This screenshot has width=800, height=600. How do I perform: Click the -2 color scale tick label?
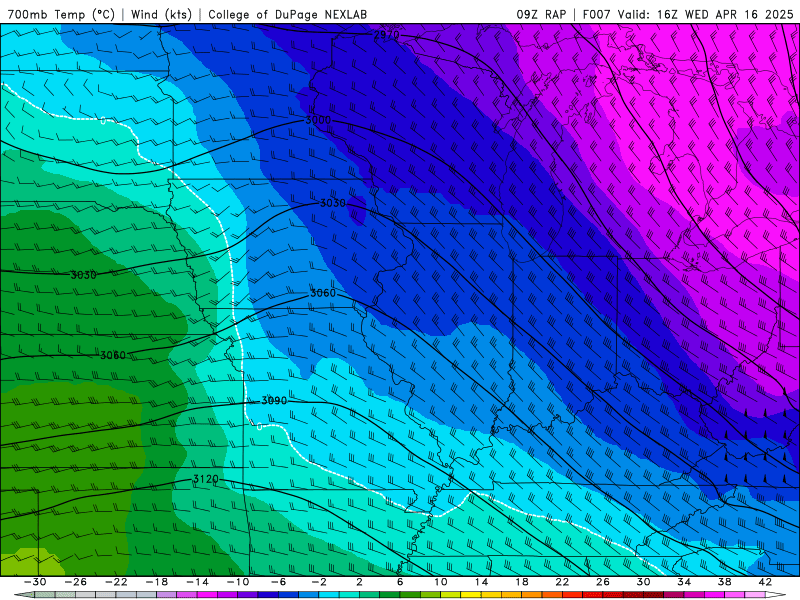click(x=319, y=582)
